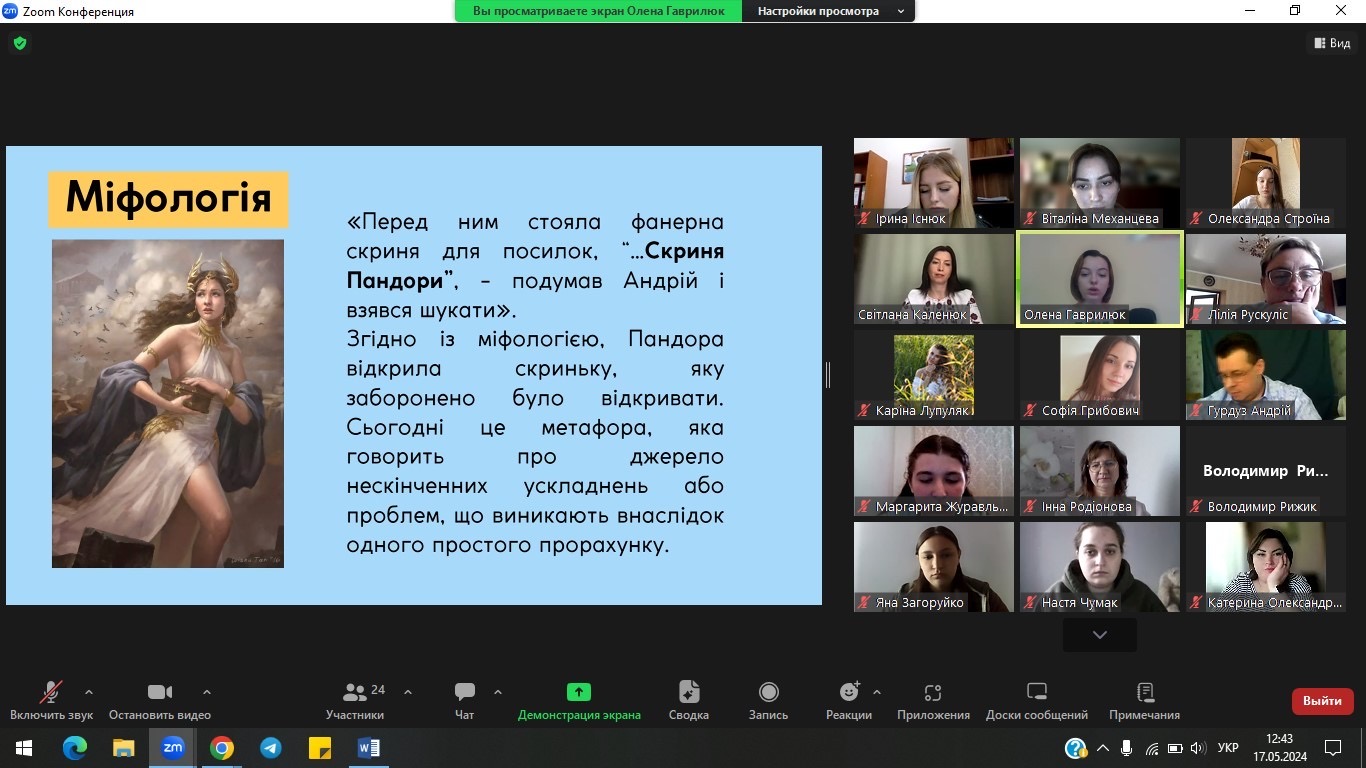
Task: Click the Pandora illustration on shared slide
Action: (168, 403)
